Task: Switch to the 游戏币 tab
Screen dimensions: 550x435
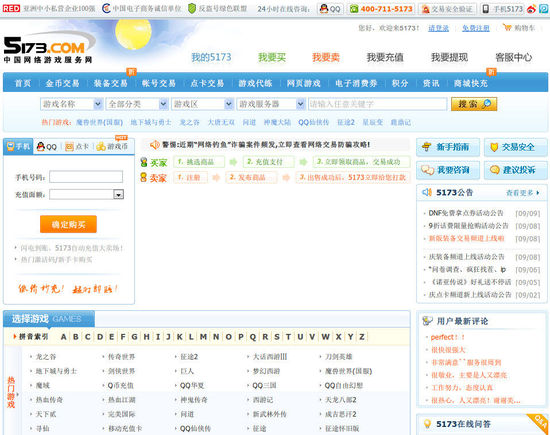Action: 112,147
